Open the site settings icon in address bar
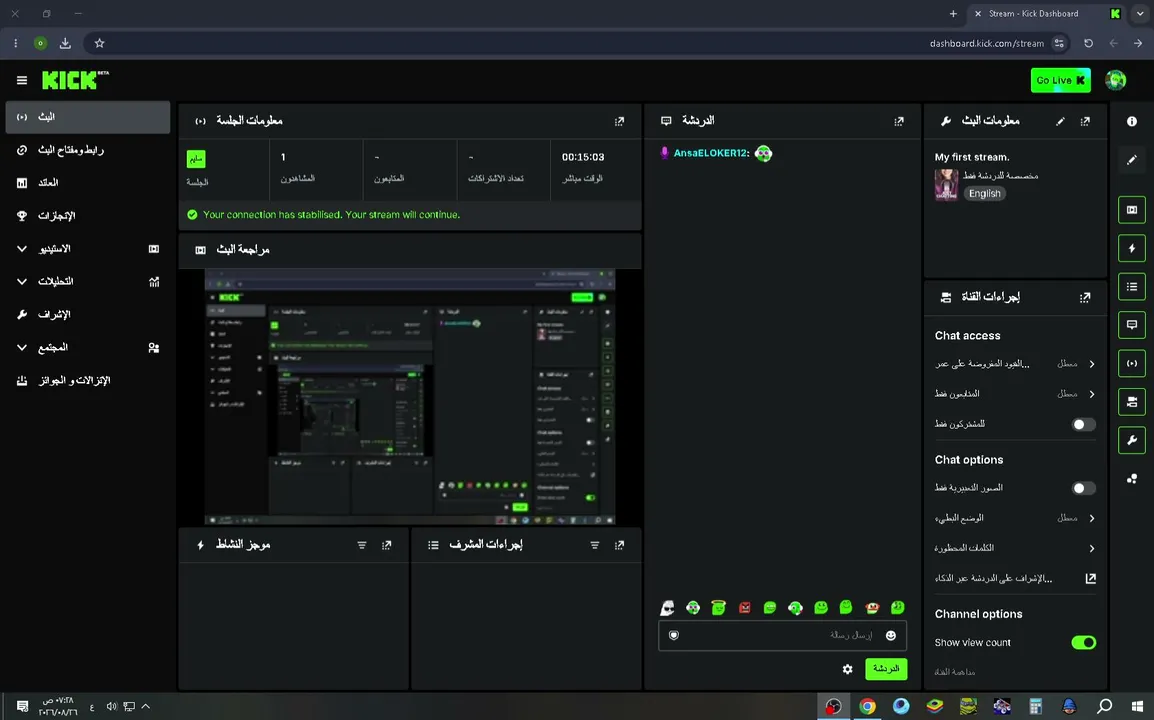The image size is (1154, 720). 1059,43
